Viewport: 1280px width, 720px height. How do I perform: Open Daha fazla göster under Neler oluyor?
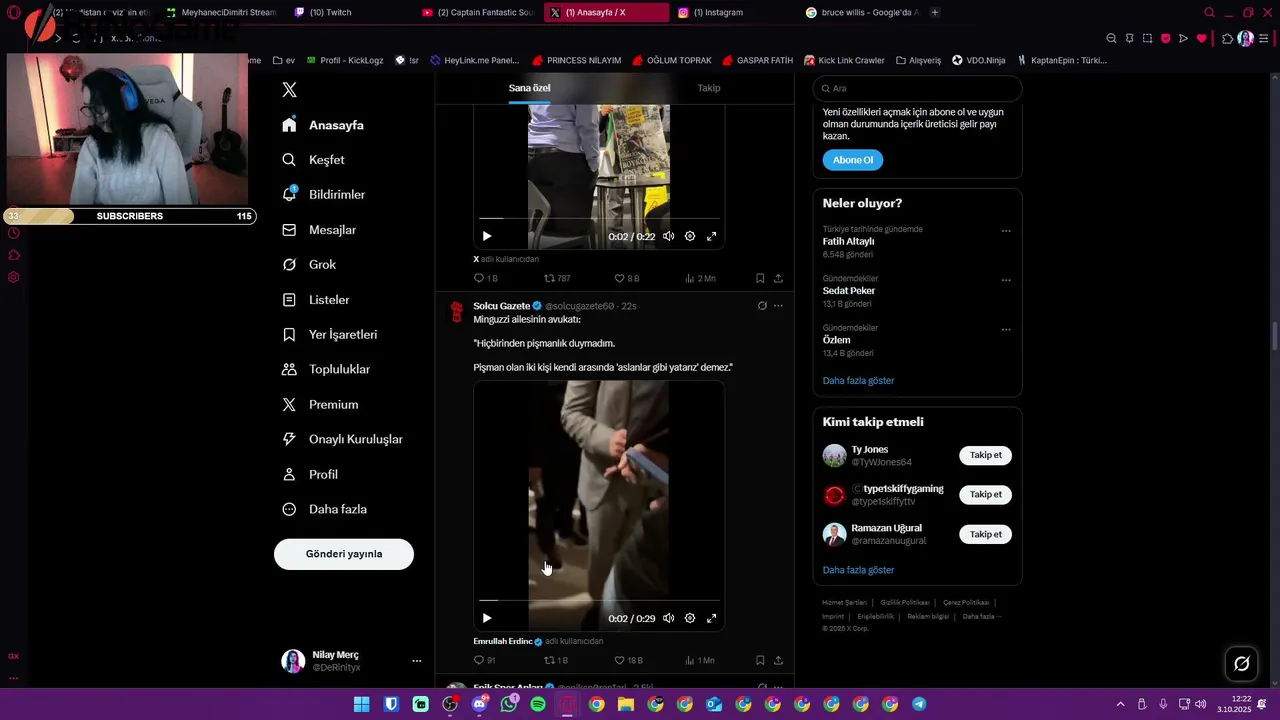[858, 381]
